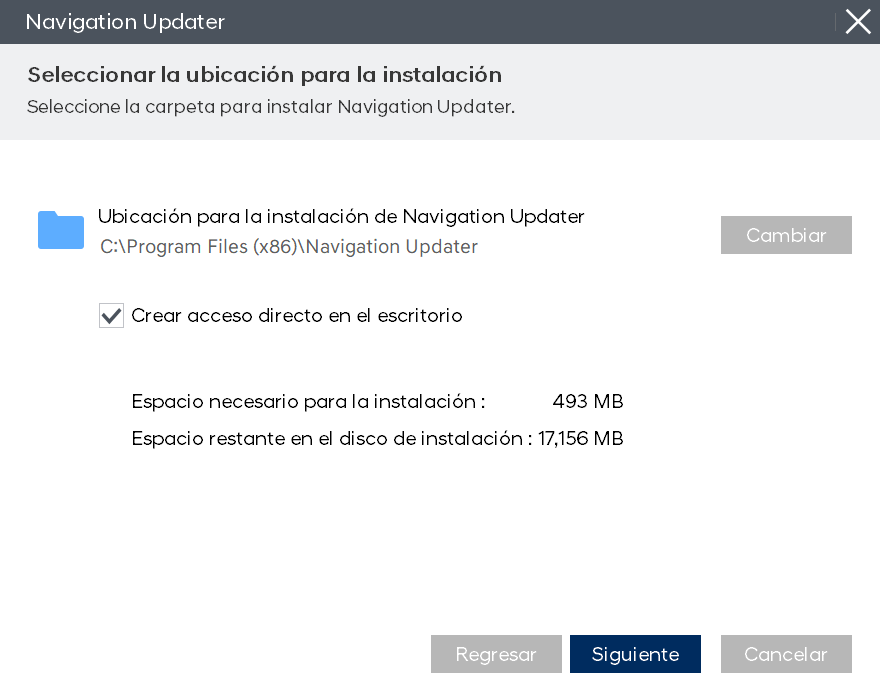This screenshot has height=694, width=880.
Task: Close the Navigation Updater installer window
Action: coord(858,22)
